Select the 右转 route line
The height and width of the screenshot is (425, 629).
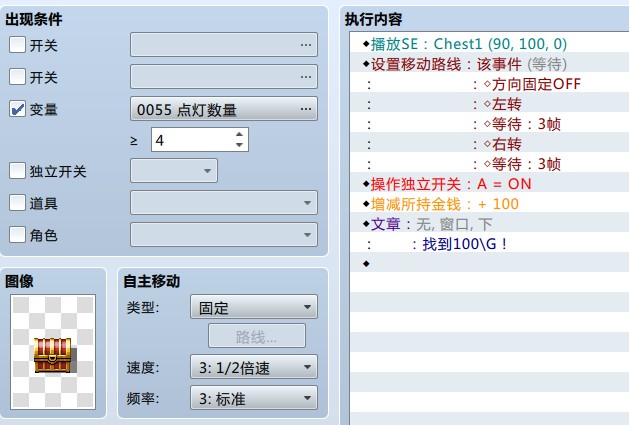489,144
